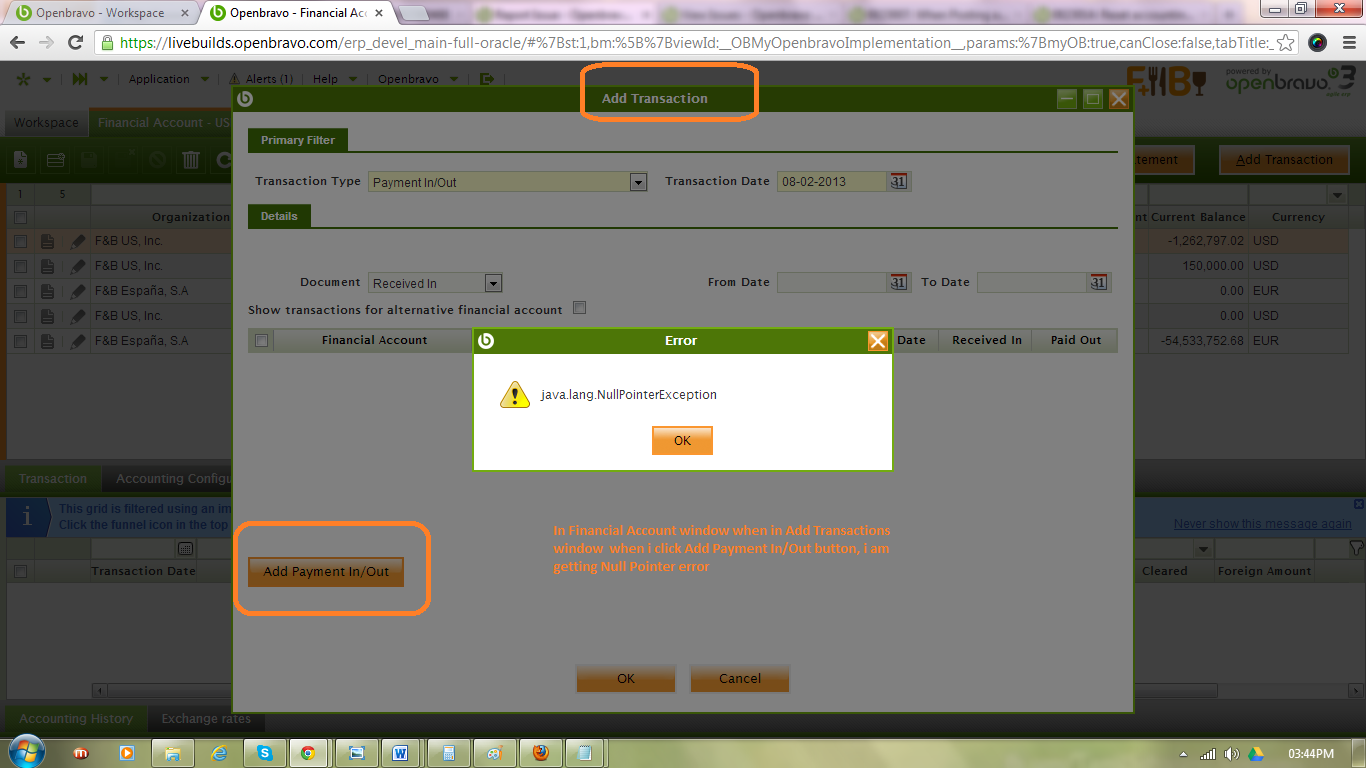Switch to the Transaction child tab
The width and height of the screenshot is (1366, 768).
(53, 479)
